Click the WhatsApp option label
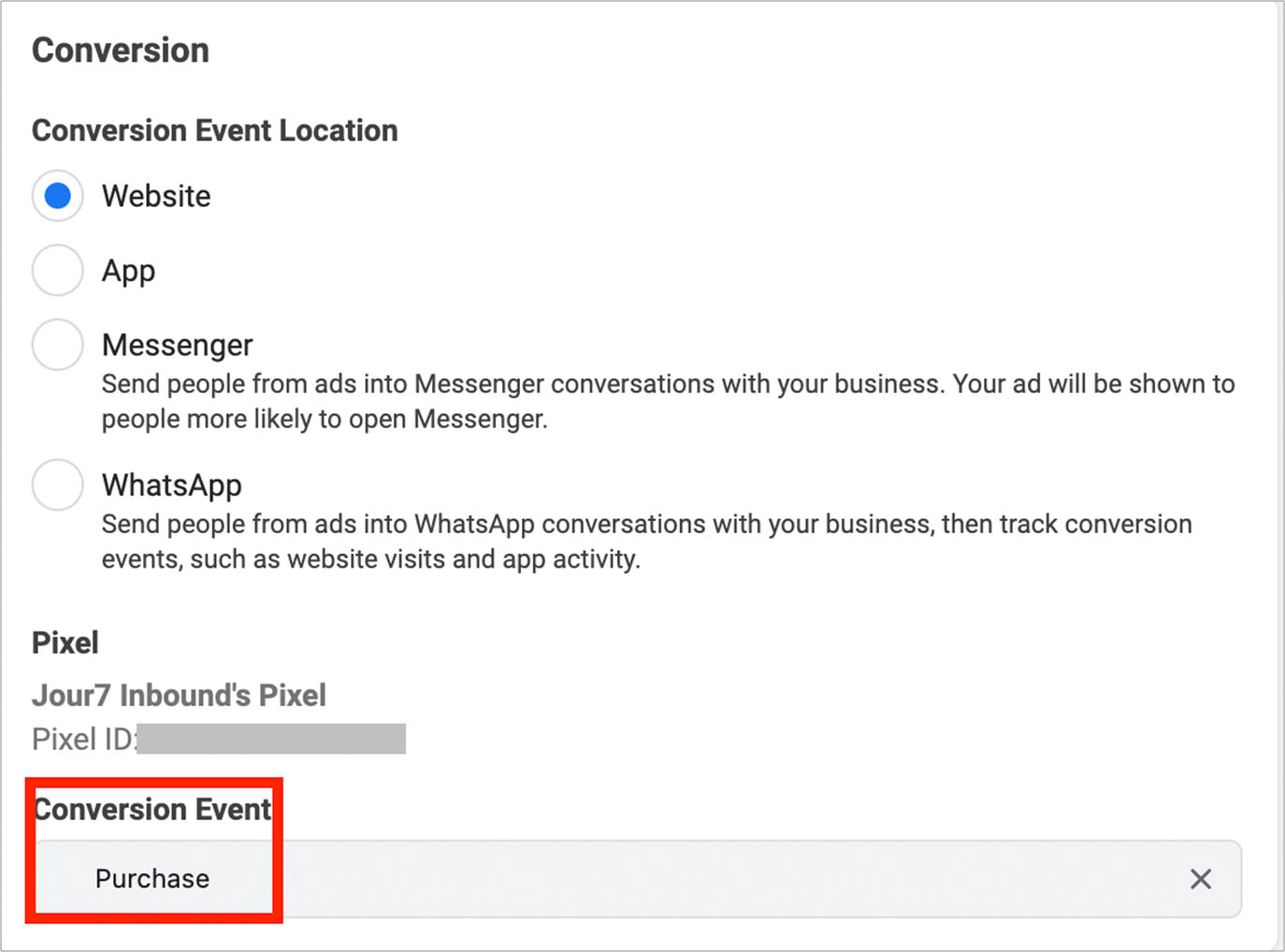This screenshot has height=952, width=1285. (171, 485)
